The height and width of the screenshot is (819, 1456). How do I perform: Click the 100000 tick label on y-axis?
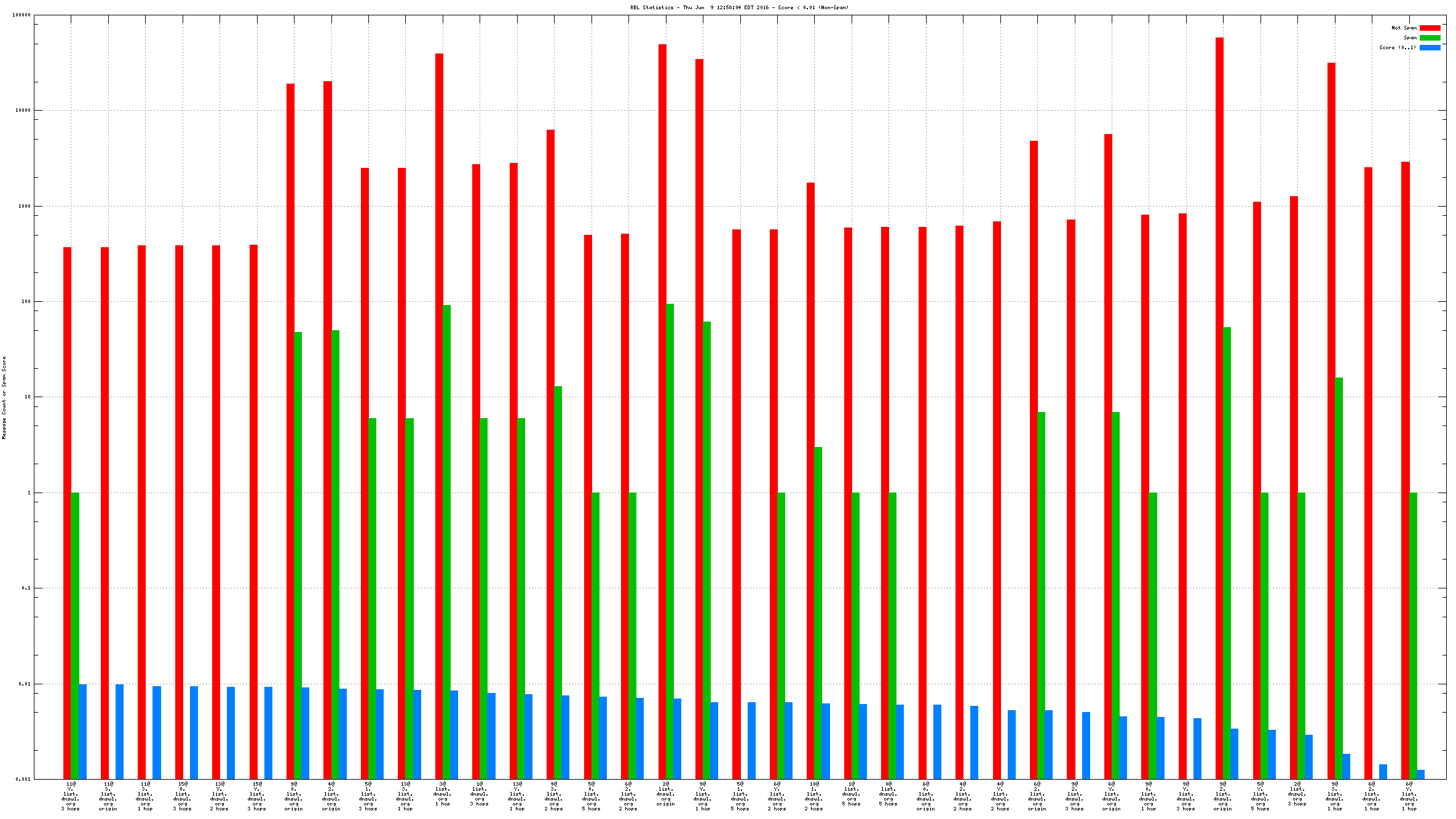point(22,15)
